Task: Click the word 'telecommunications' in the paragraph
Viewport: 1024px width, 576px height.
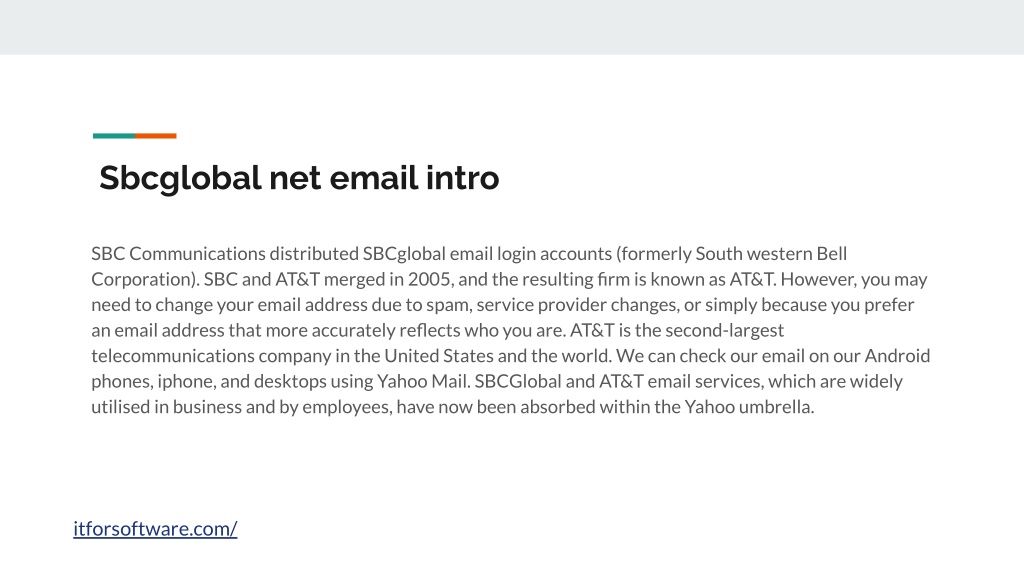Action: [x=172, y=355]
